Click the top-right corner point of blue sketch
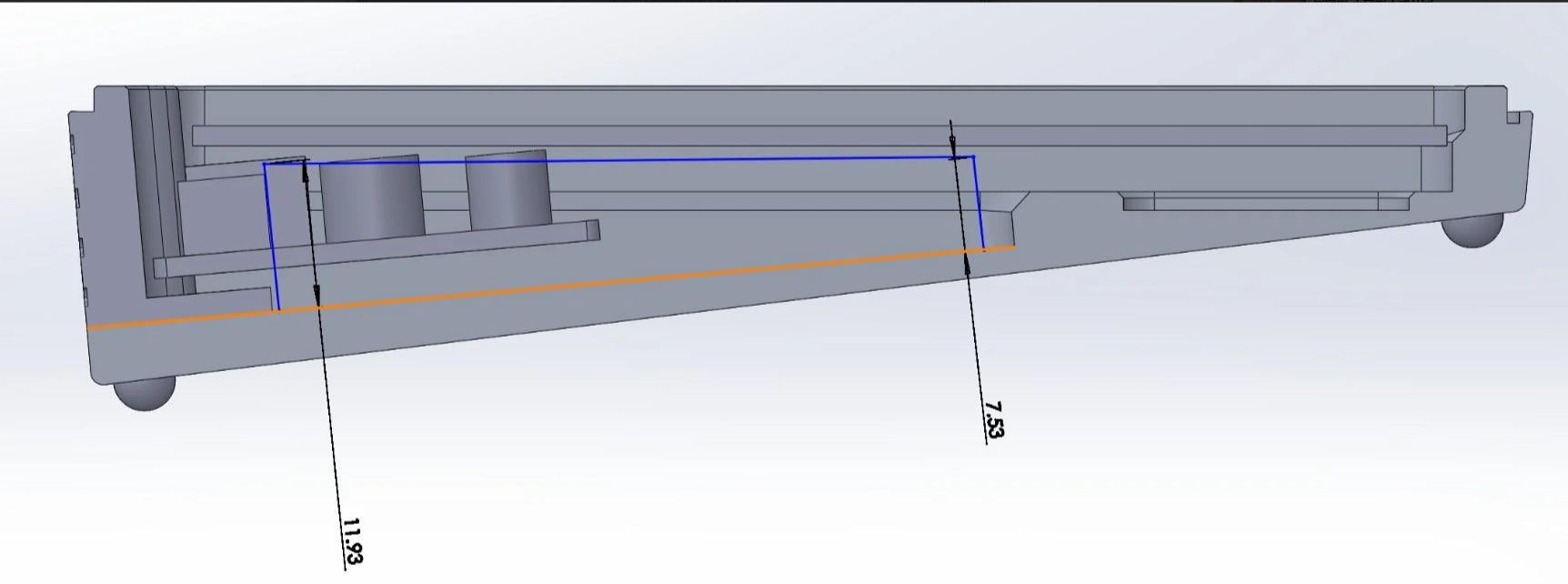Screen dimensions: 1568x584 click(x=973, y=156)
